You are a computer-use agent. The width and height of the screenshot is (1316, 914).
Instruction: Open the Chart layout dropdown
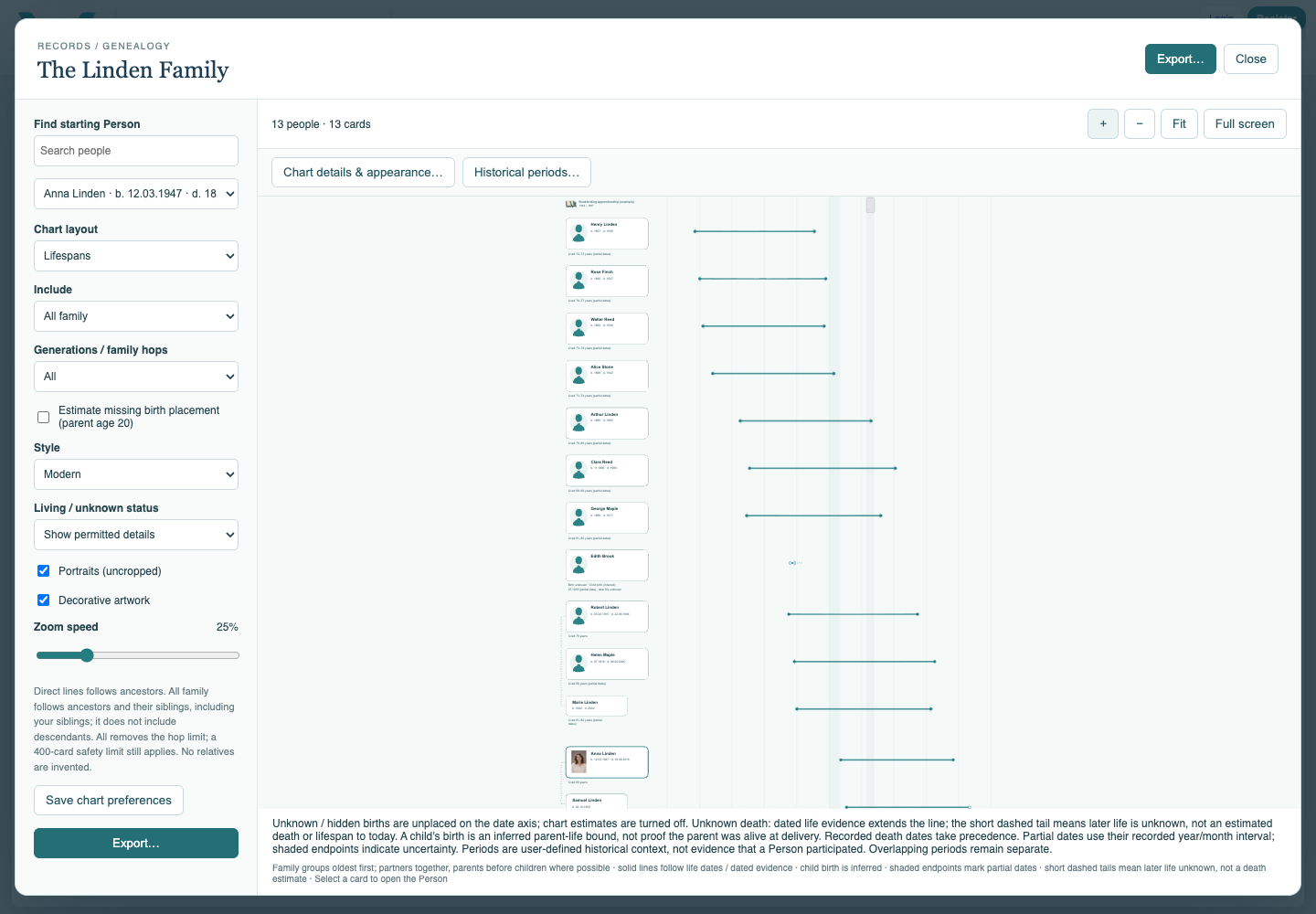click(x=136, y=256)
